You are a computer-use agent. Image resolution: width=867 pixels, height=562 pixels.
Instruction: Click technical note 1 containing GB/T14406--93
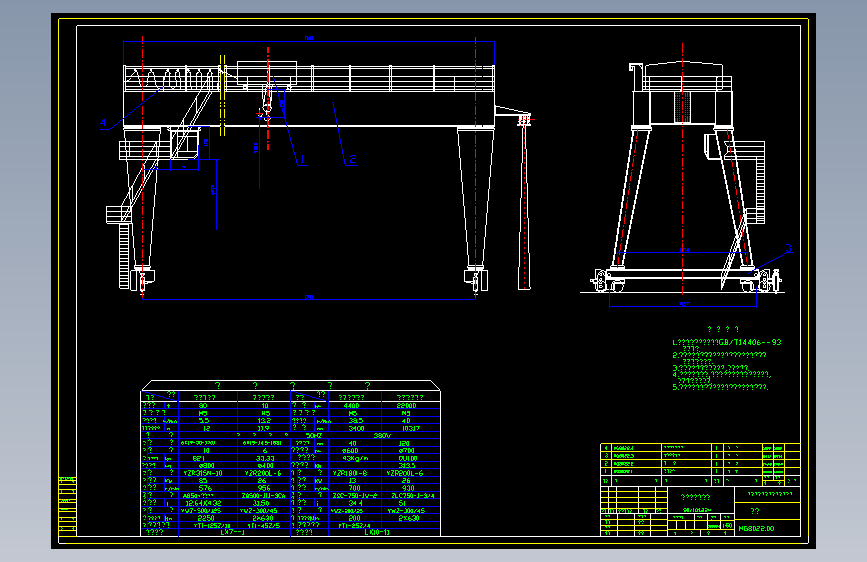(x=727, y=342)
